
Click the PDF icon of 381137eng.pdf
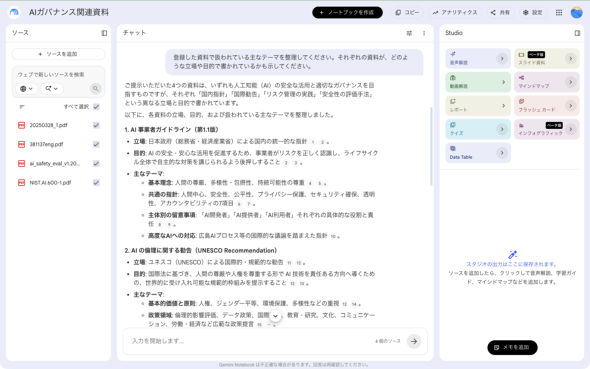[x=21, y=144]
